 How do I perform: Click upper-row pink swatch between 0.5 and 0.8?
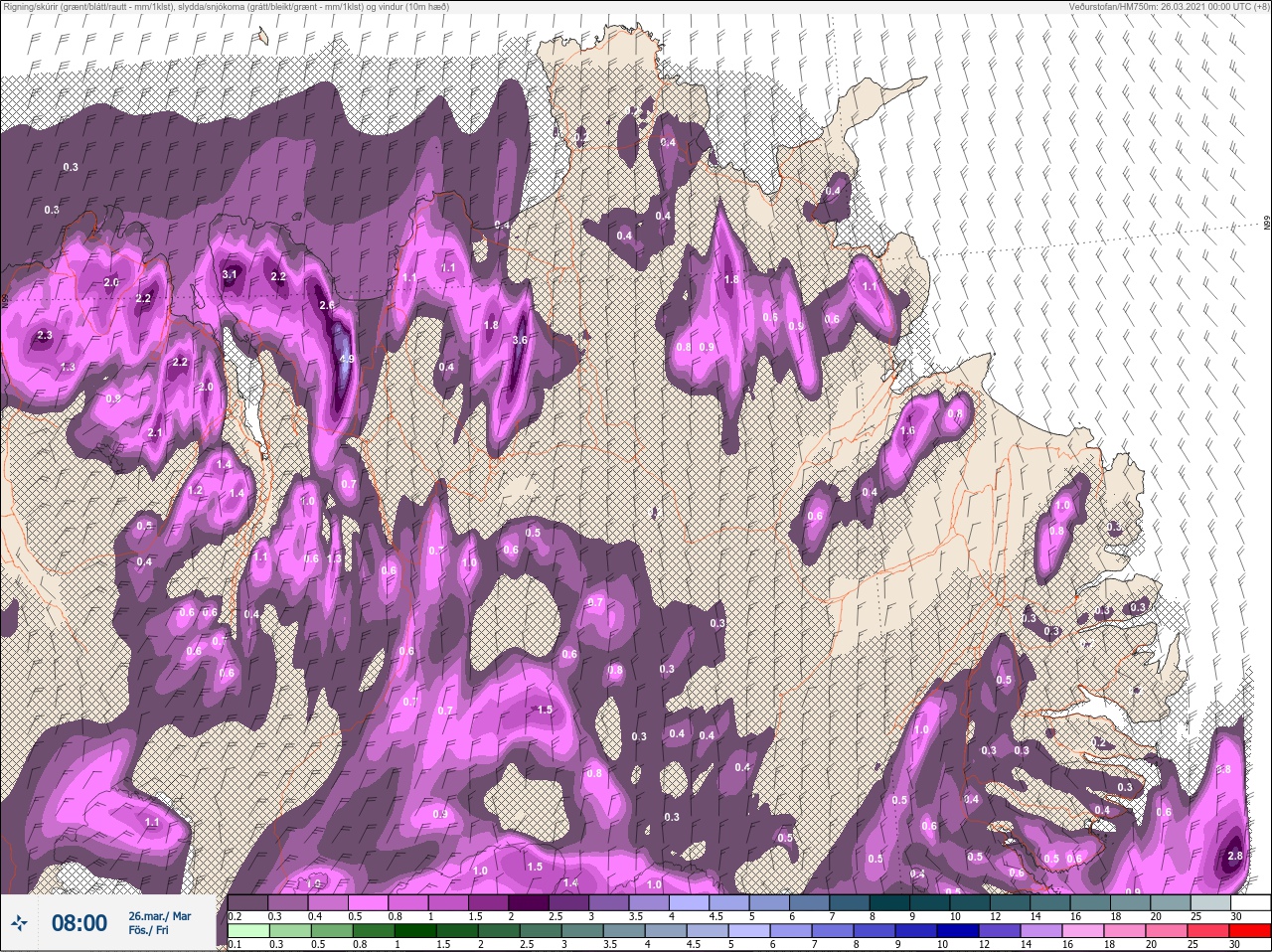pyautogui.click(x=369, y=902)
